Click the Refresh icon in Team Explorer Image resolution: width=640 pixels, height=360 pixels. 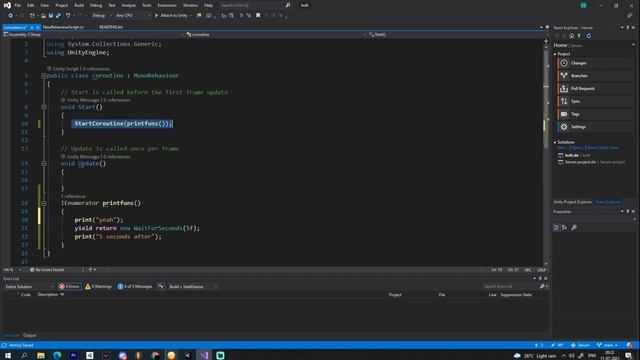point(589,36)
